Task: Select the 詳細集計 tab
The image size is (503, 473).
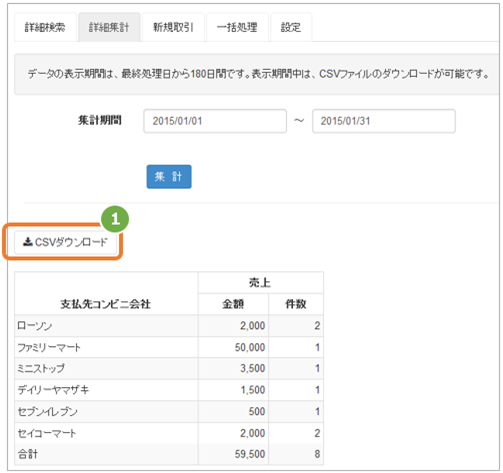Action: [x=109, y=27]
